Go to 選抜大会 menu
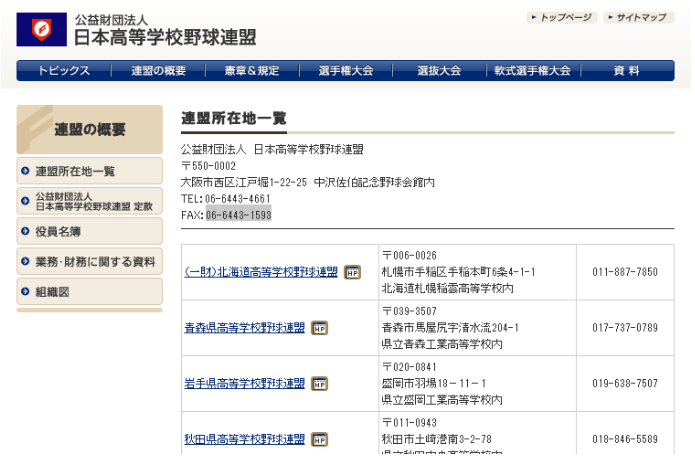This screenshot has height=468, width=695. (x=439, y=70)
